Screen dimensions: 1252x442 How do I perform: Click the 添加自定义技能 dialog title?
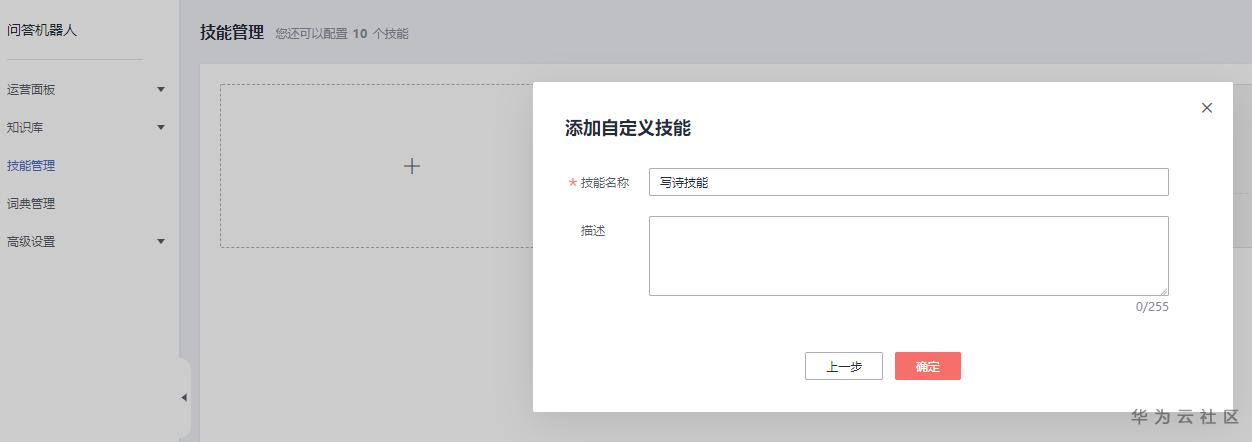pyautogui.click(x=627, y=128)
